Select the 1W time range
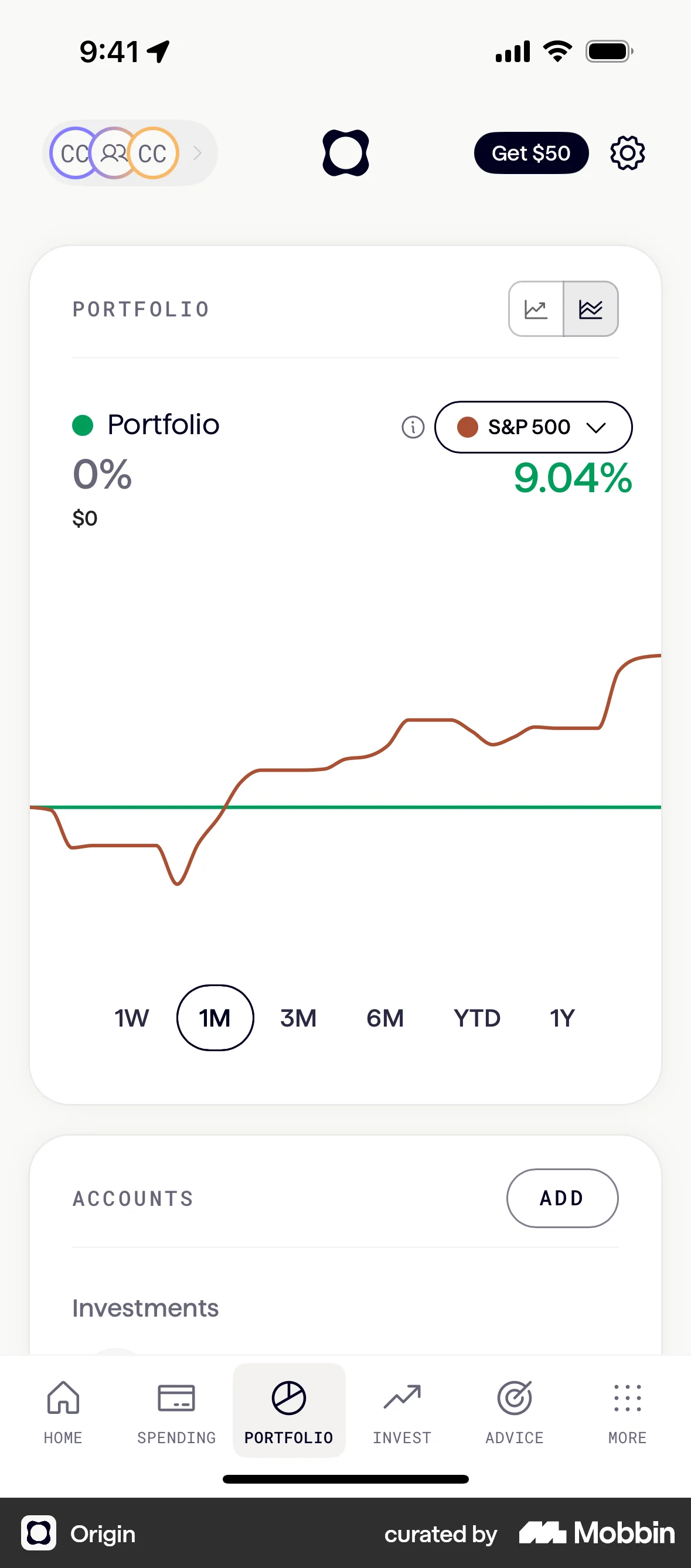This screenshot has width=691, height=1568. pyautogui.click(x=131, y=1018)
